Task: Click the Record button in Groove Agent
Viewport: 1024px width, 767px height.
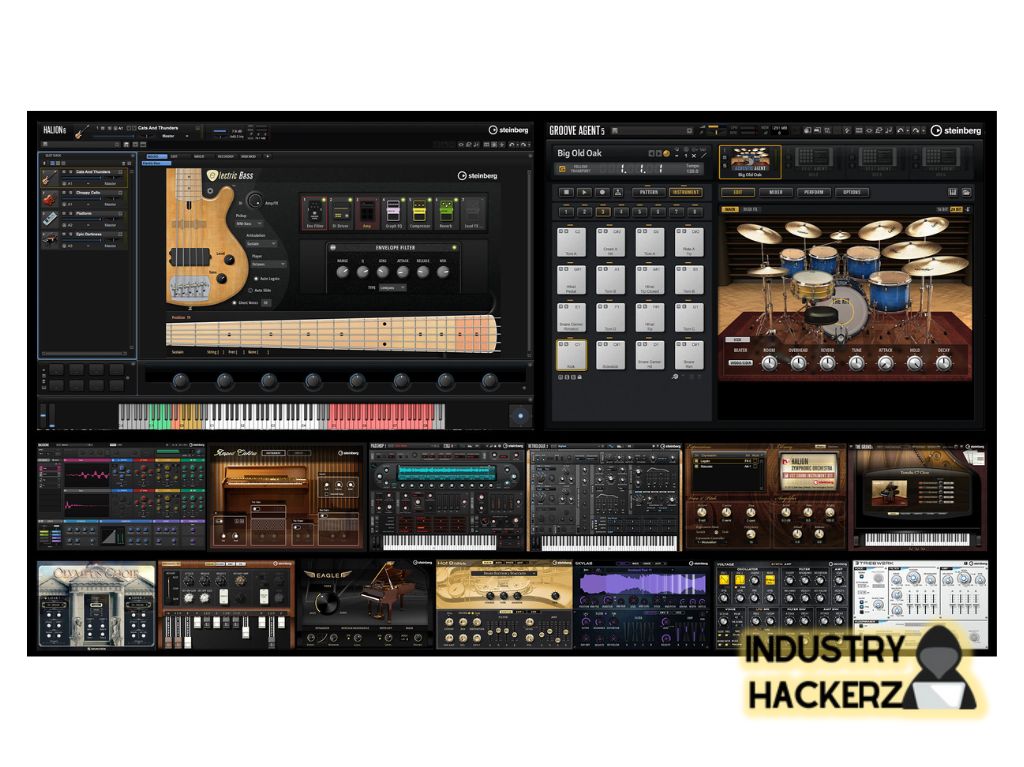Action: tap(601, 192)
